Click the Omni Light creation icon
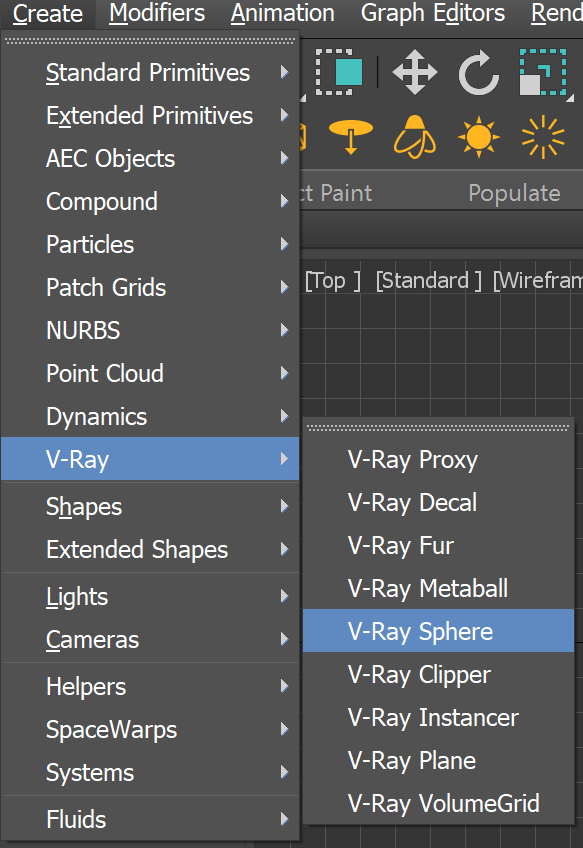The height and width of the screenshot is (848, 583). (543, 137)
